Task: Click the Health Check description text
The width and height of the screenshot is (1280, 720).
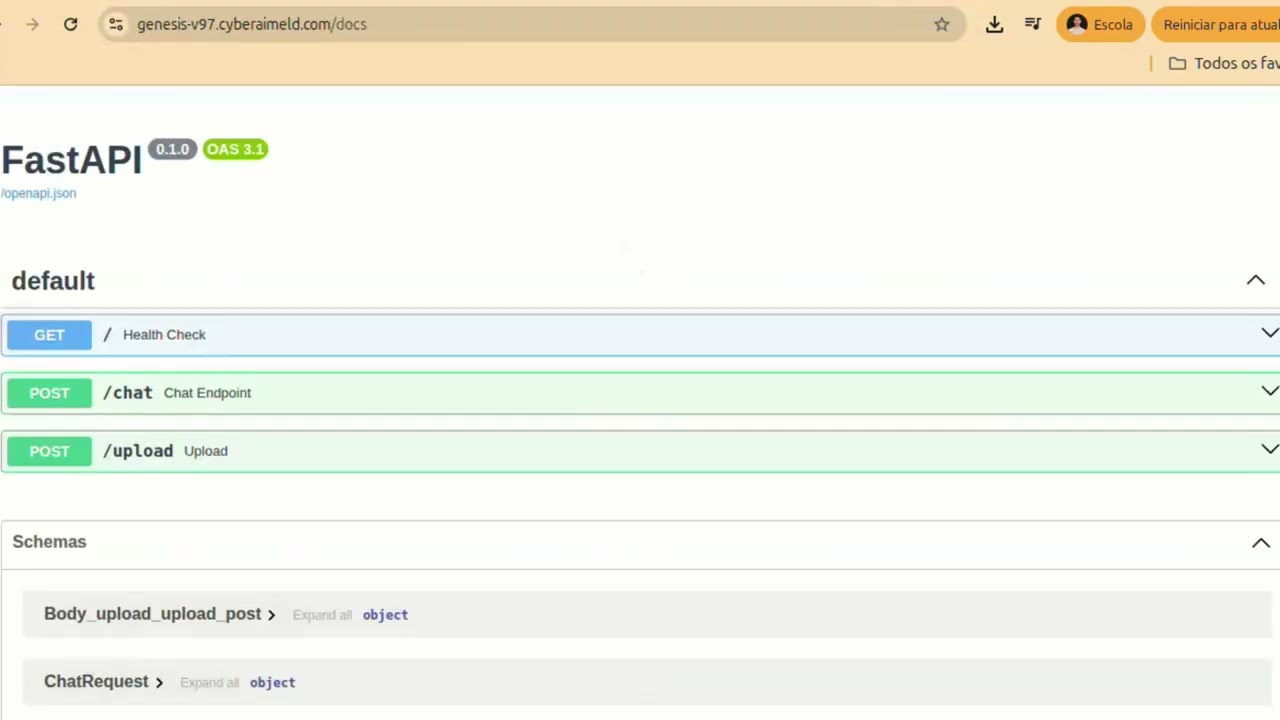Action: [164, 335]
